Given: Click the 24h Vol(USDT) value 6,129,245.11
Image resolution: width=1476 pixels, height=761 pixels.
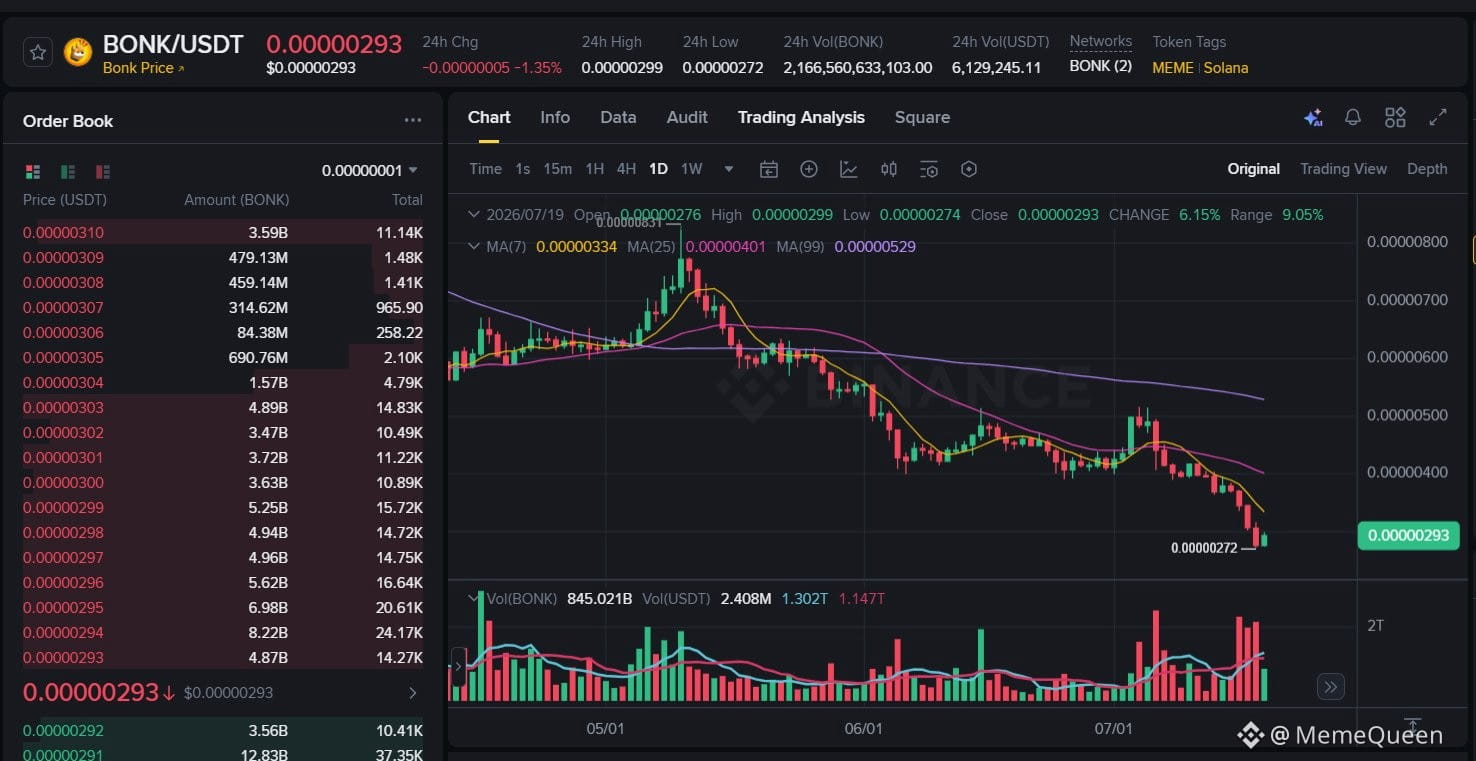Looking at the screenshot, I should point(997,68).
